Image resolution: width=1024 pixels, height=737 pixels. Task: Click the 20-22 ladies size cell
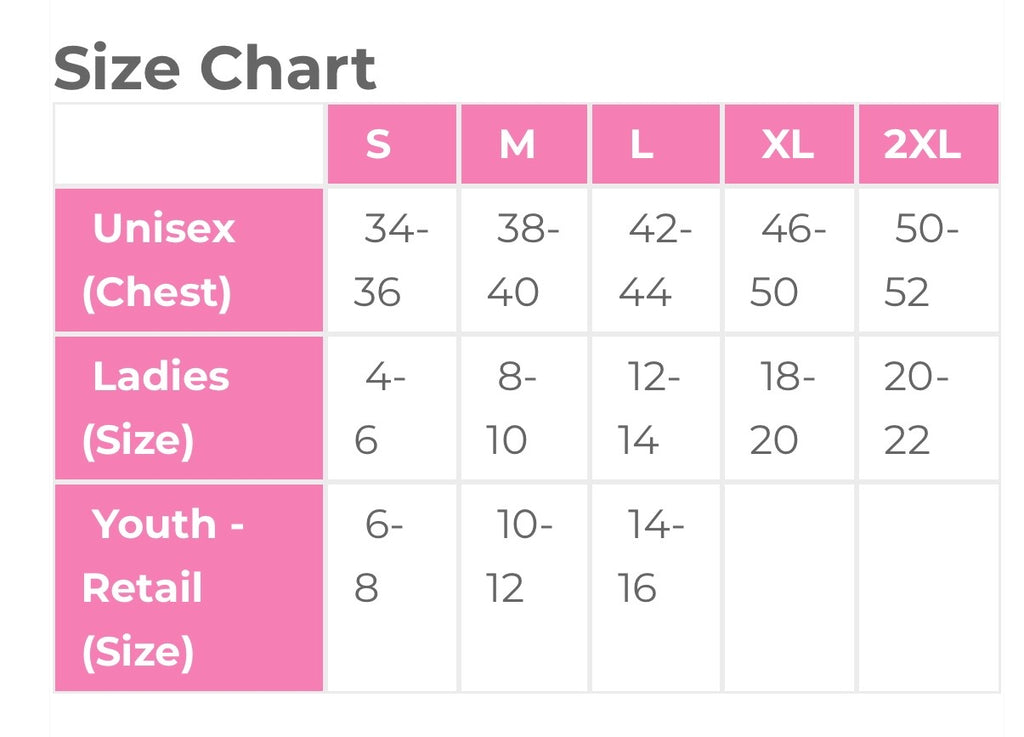click(x=929, y=408)
